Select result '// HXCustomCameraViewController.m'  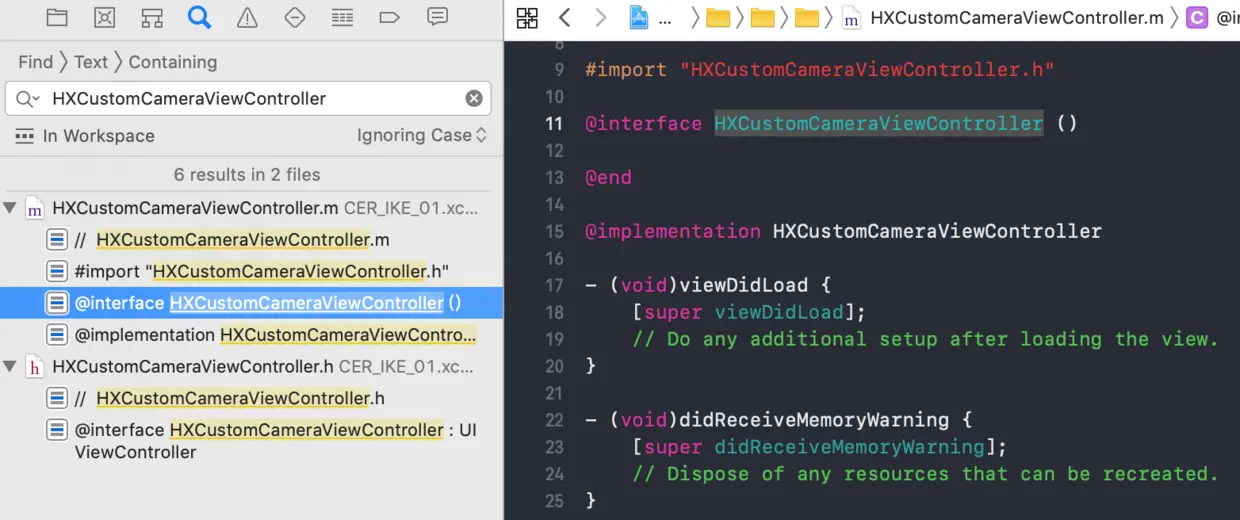[x=251, y=240]
